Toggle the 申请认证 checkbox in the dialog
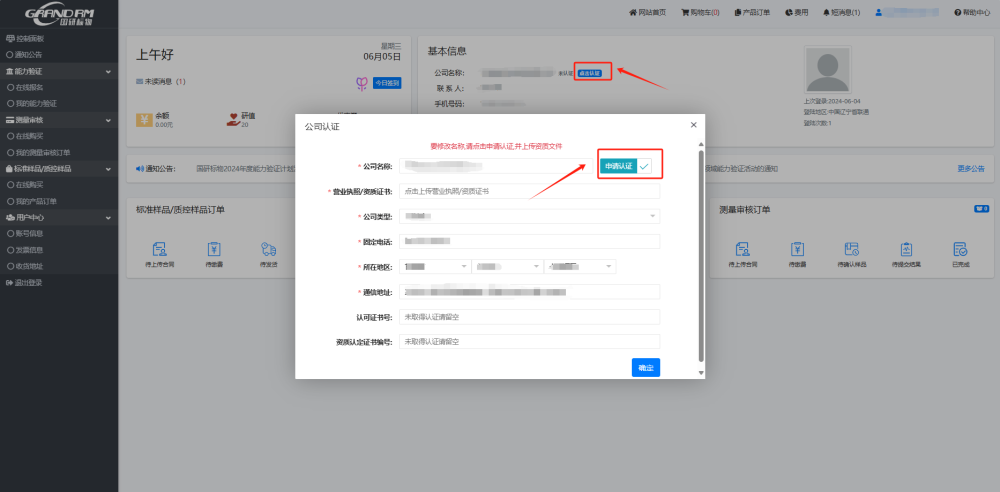The height and width of the screenshot is (492, 1000). pos(644,165)
